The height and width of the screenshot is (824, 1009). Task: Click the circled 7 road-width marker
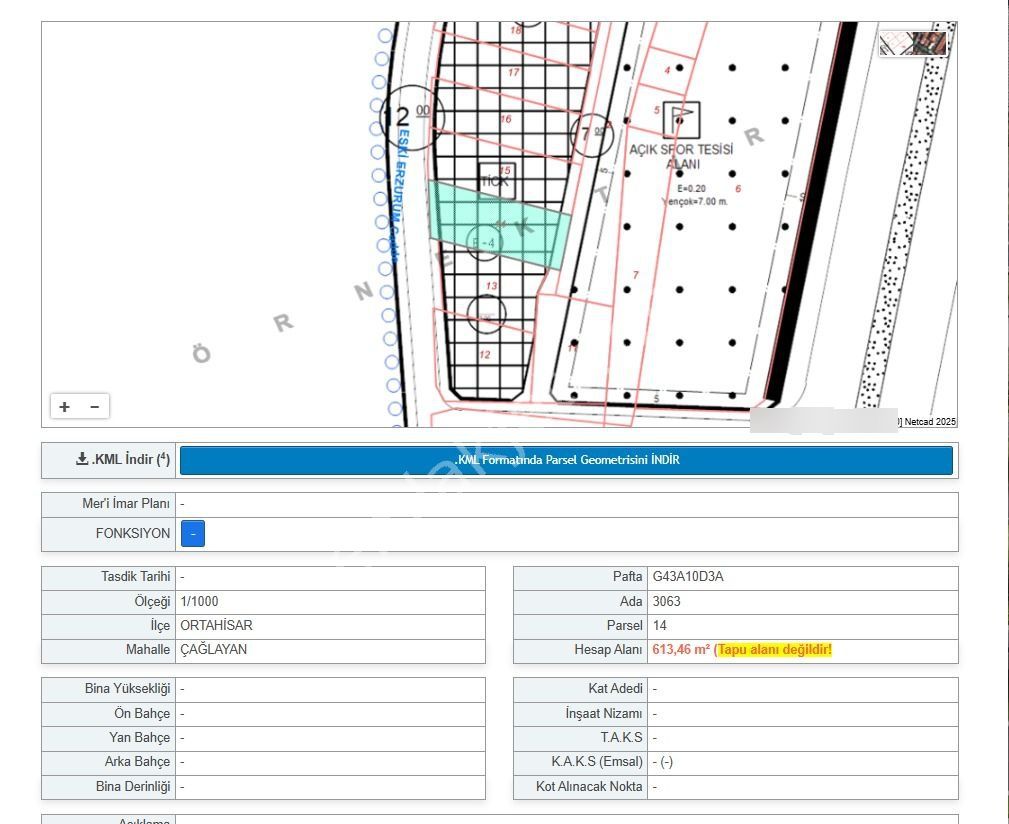coord(590,132)
